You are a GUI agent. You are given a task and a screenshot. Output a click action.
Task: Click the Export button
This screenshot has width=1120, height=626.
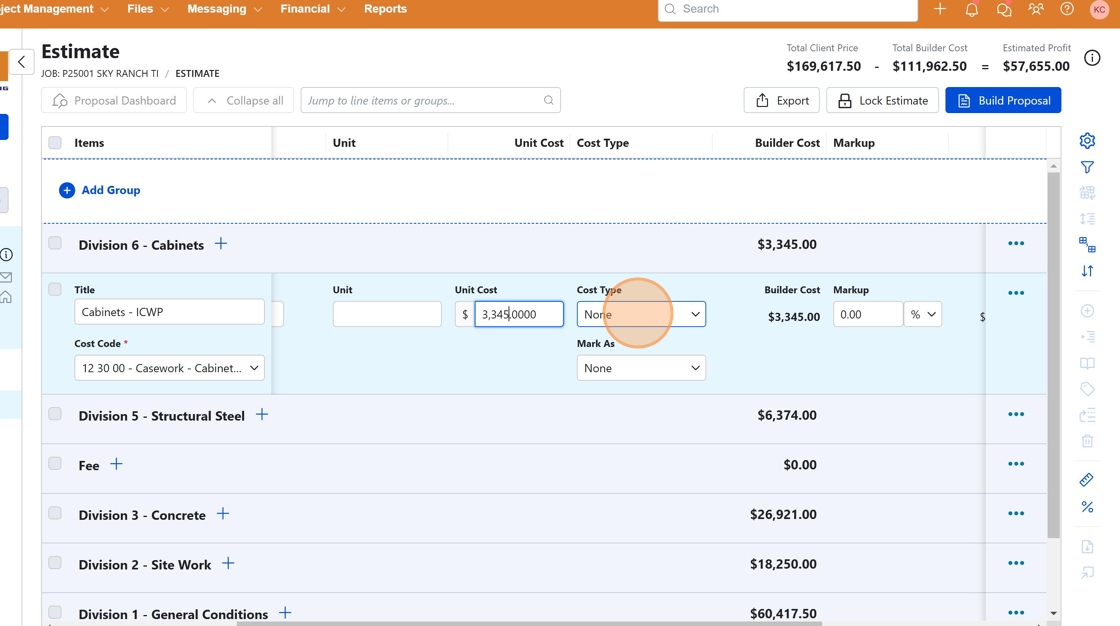pyautogui.click(x=781, y=101)
